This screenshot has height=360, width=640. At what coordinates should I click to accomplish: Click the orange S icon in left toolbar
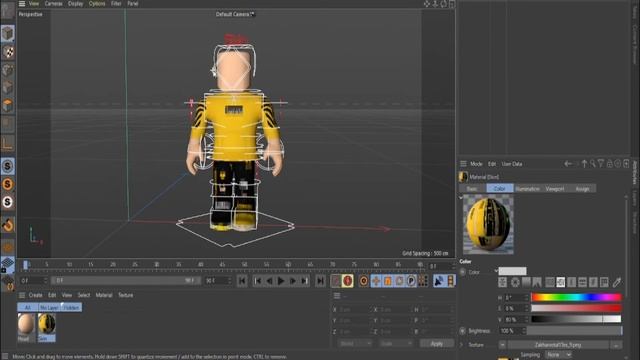pos(8,184)
